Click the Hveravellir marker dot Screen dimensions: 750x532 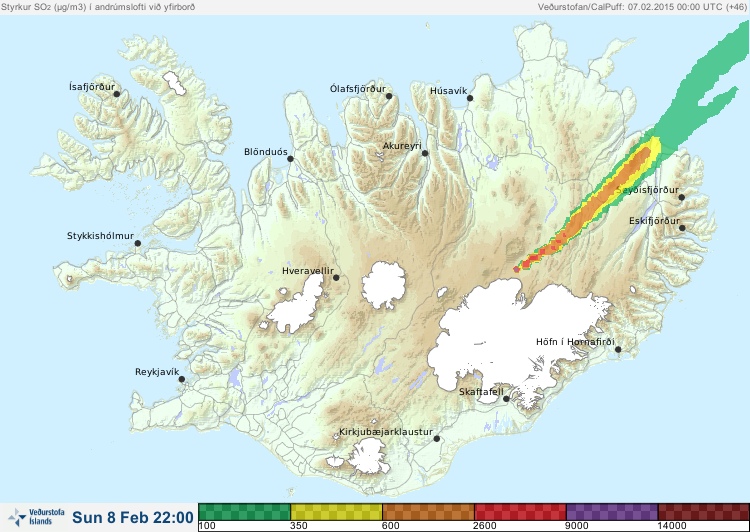click(x=336, y=277)
